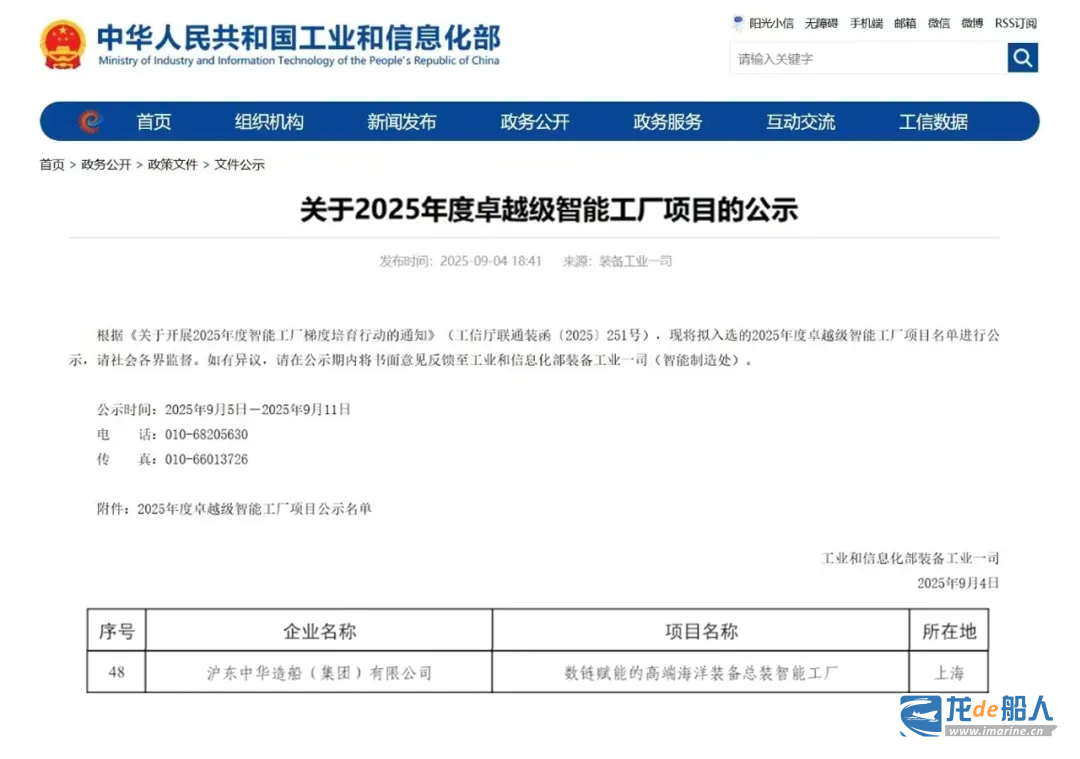1080x759 pixels.
Task: Click the search magnifier button
Action: [1022, 58]
